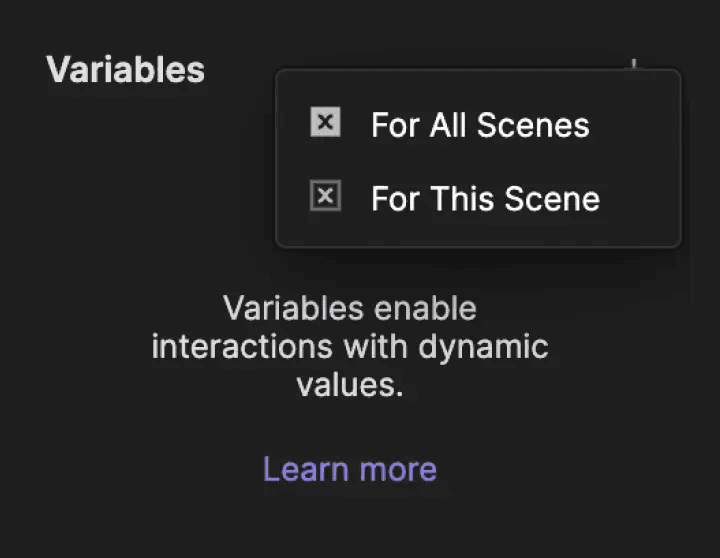Click the outlined variable icon beside For This Scene

click(x=325, y=197)
